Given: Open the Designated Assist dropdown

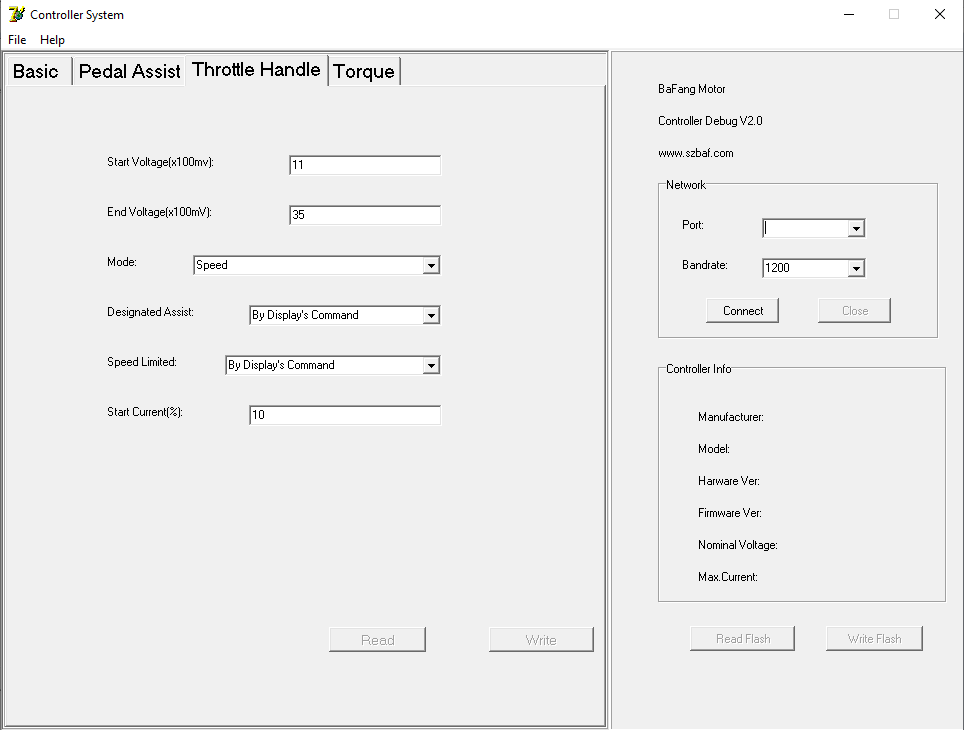Looking at the screenshot, I should 430,316.
